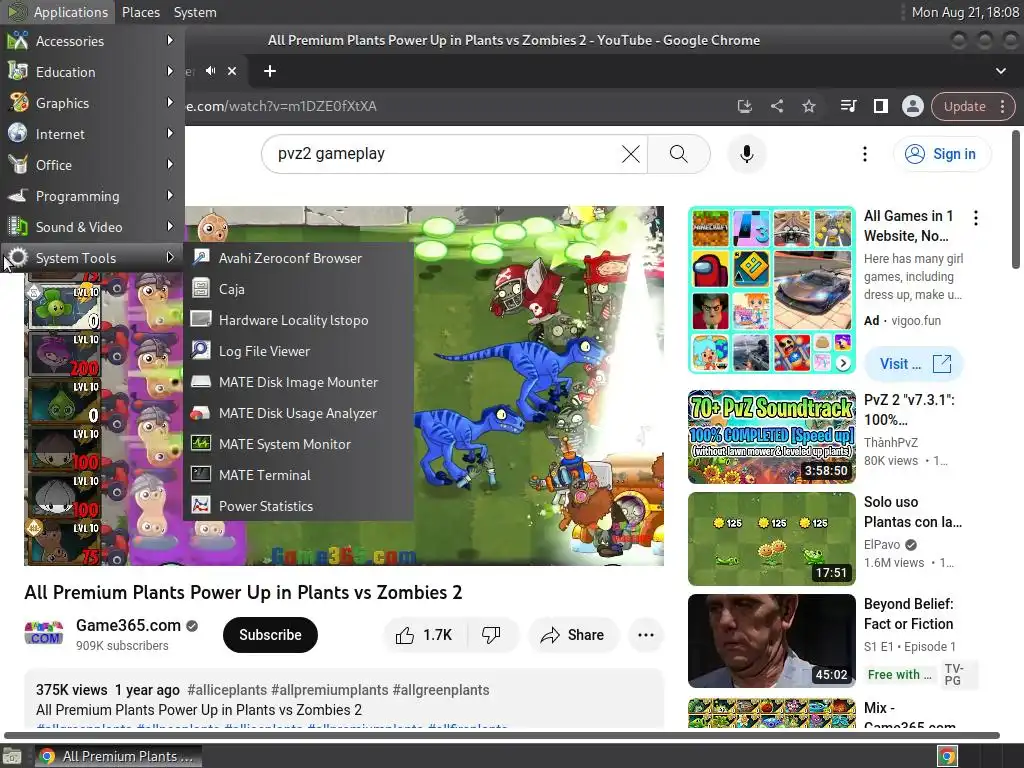Image resolution: width=1024 pixels, height=768 pixels.
Task: Expand the Accessories submenu
Action: (x=91, y=40)
